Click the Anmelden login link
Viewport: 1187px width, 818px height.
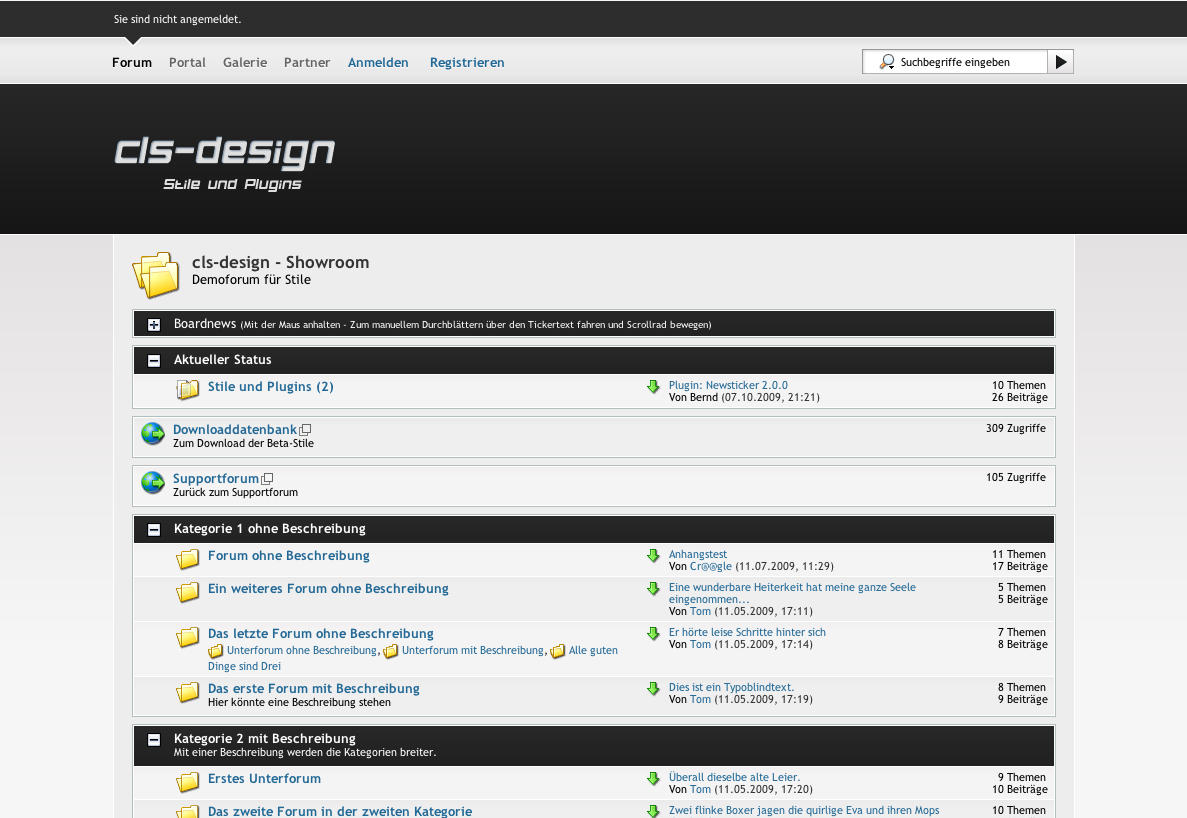(378, 62)
